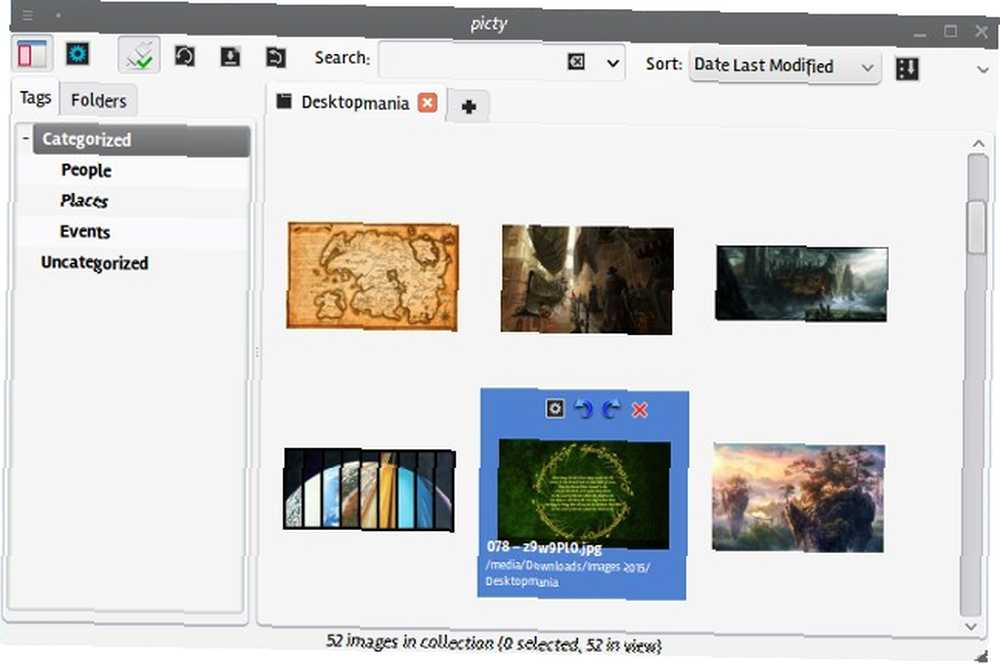Toggle the sidebar panel icon
Image resolution: width=1000 pixels, height=664 pixels.
pos(32,54)
